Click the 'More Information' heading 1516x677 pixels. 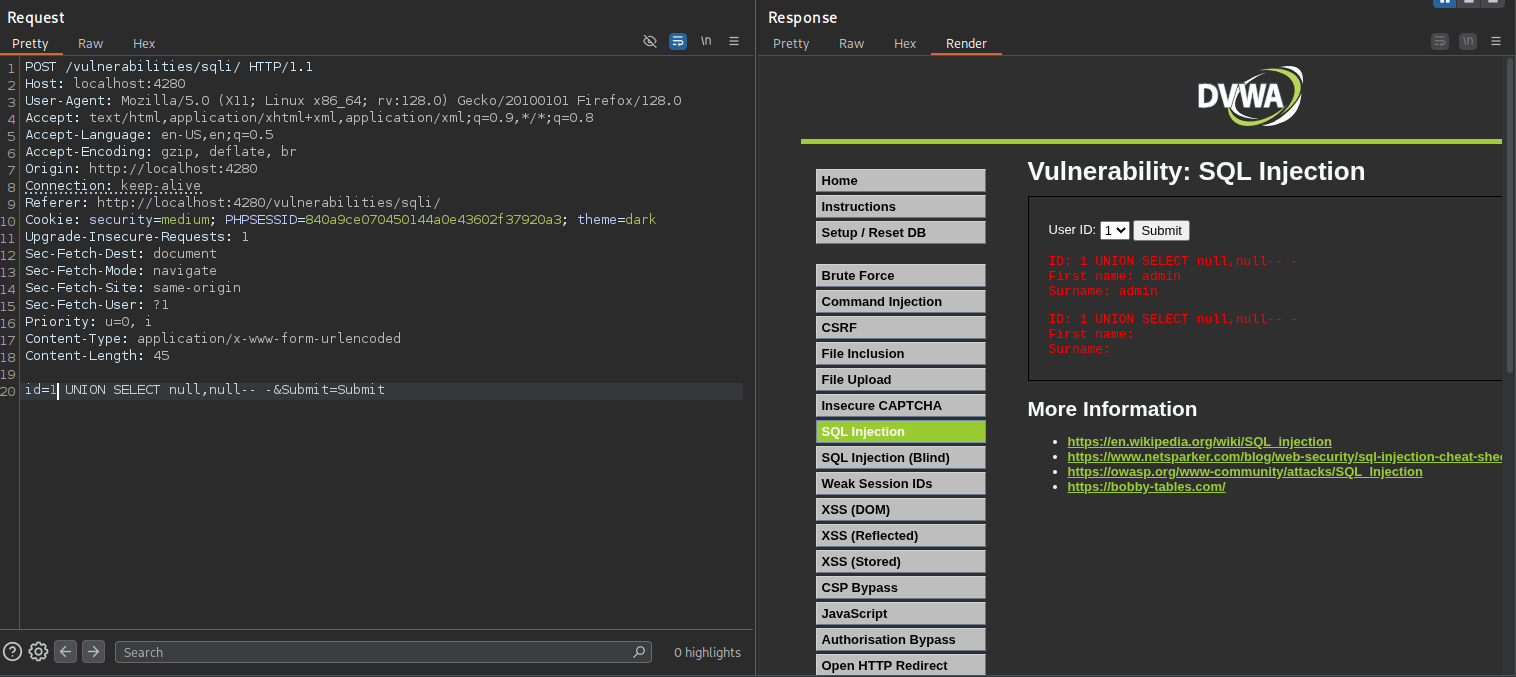(x=1112, y=409)
